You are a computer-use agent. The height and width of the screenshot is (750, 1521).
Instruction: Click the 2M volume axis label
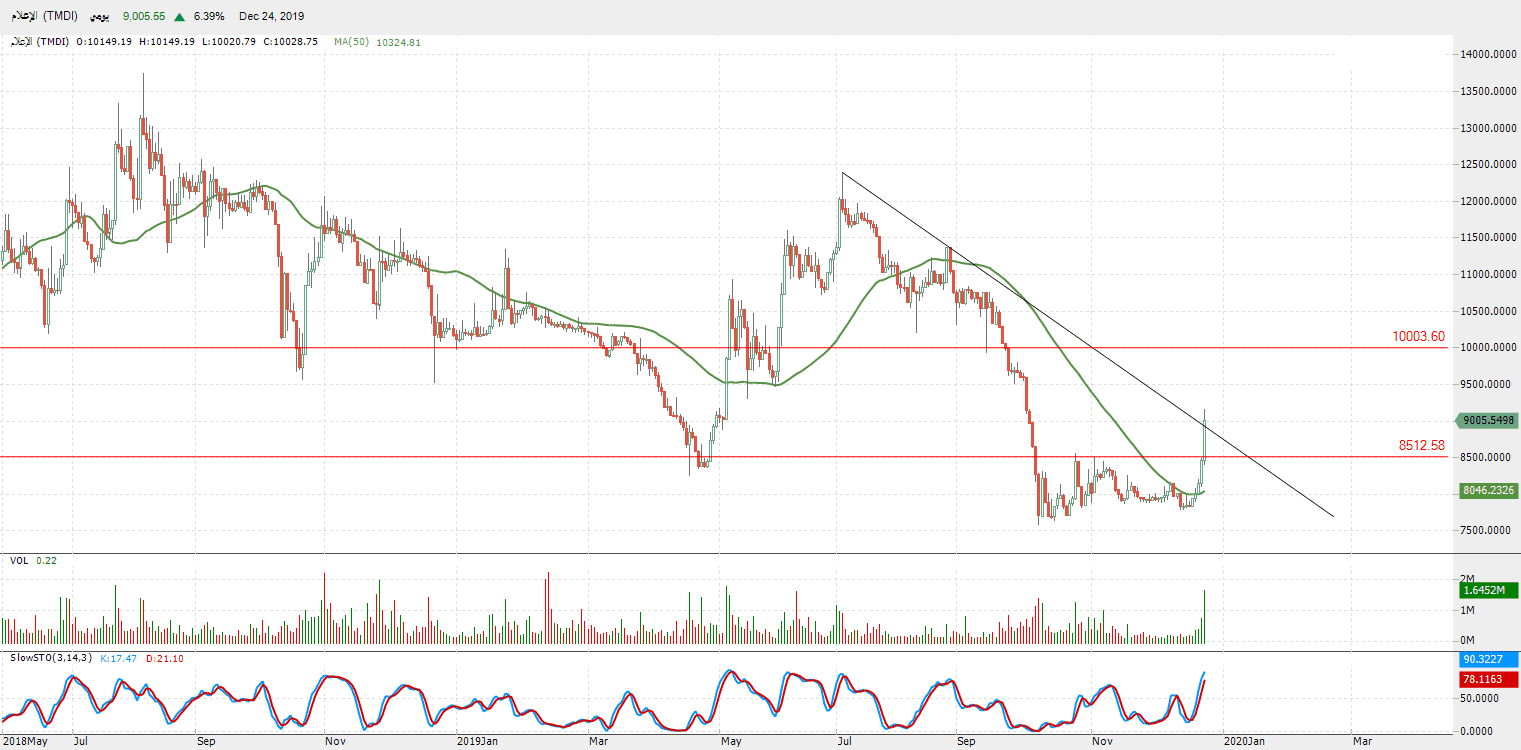click(1467, 580)
